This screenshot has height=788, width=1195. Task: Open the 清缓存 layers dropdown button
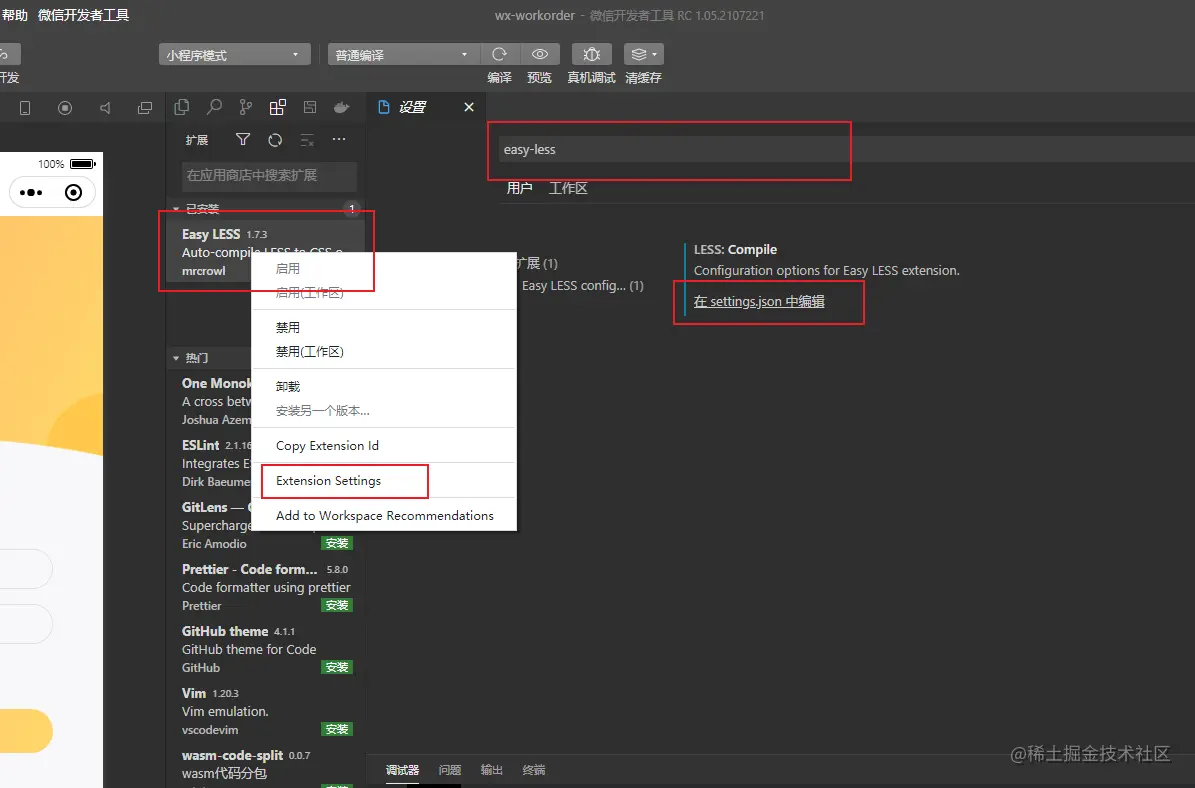(643, 54)
